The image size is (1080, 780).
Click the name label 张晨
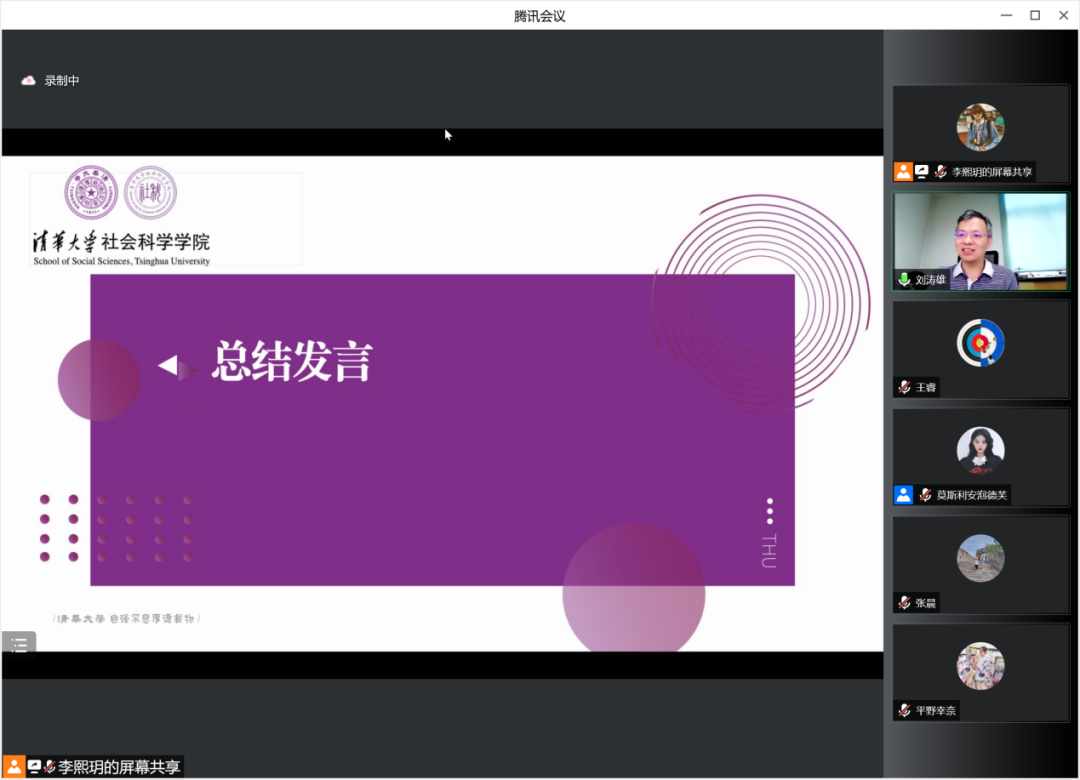(927, 603)
